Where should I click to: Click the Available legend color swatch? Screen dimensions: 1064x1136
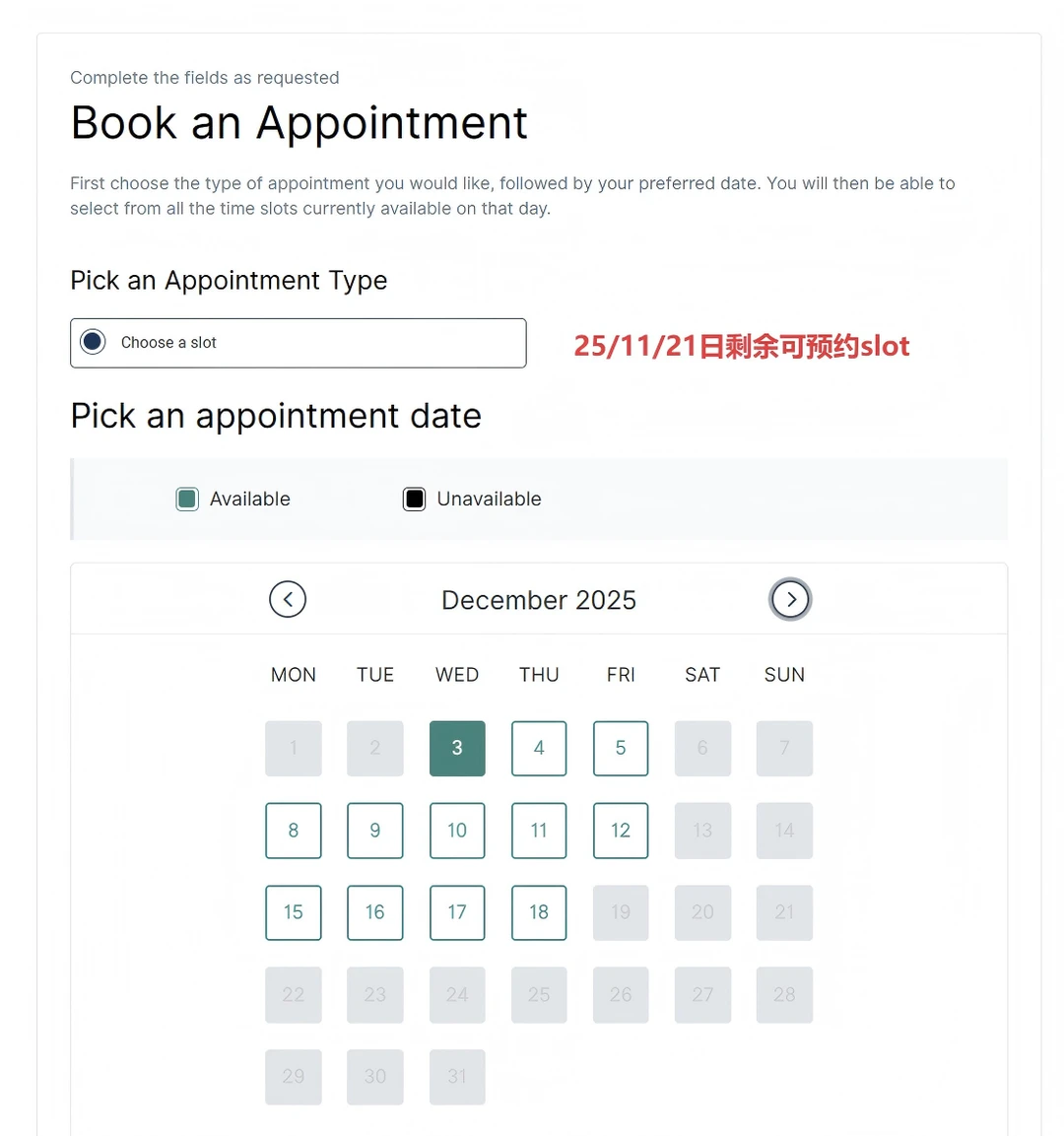187,500
